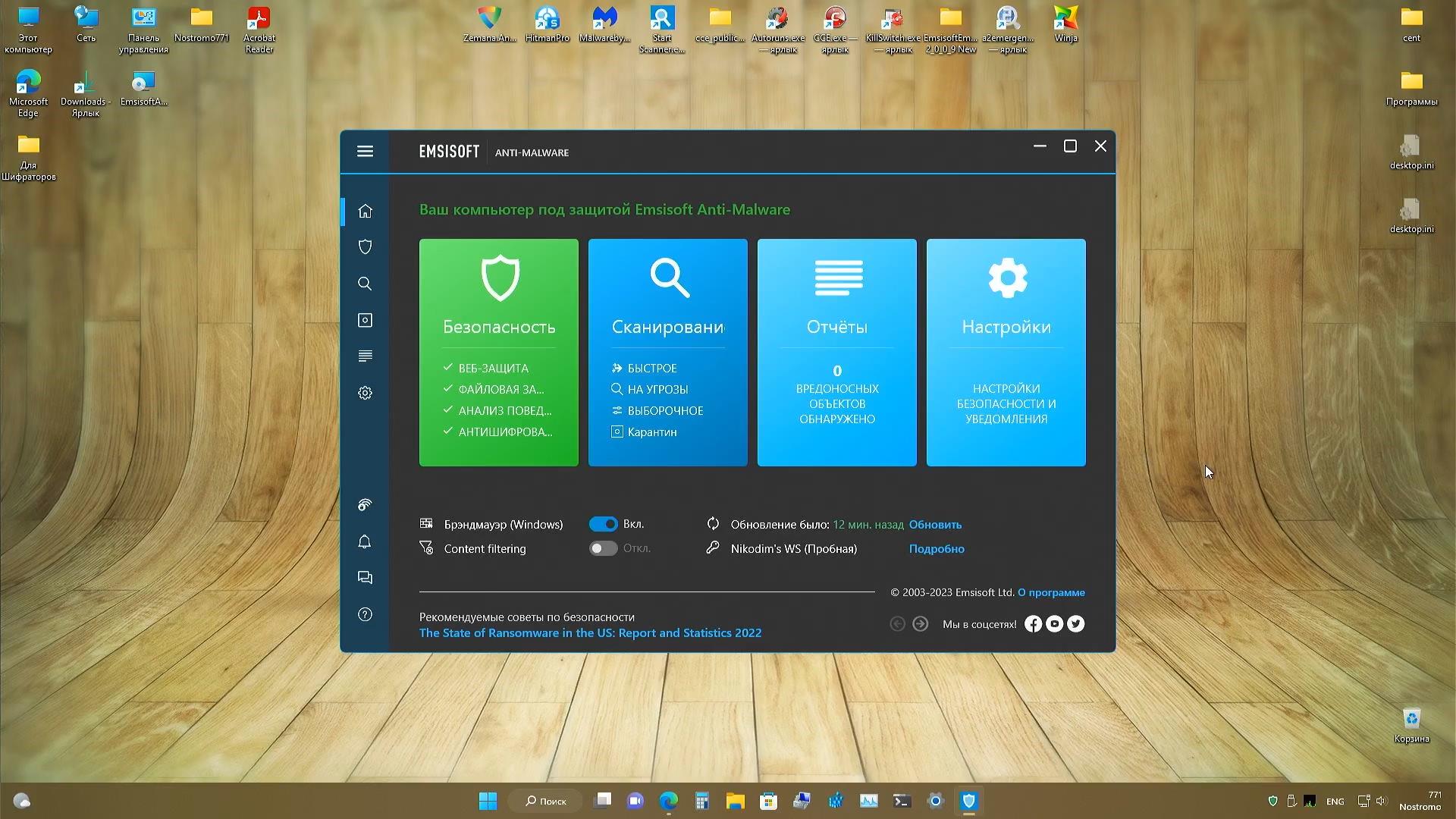Select the Scan magnifier icon in sidebar
1456x819 pixels.
(365, 284)
